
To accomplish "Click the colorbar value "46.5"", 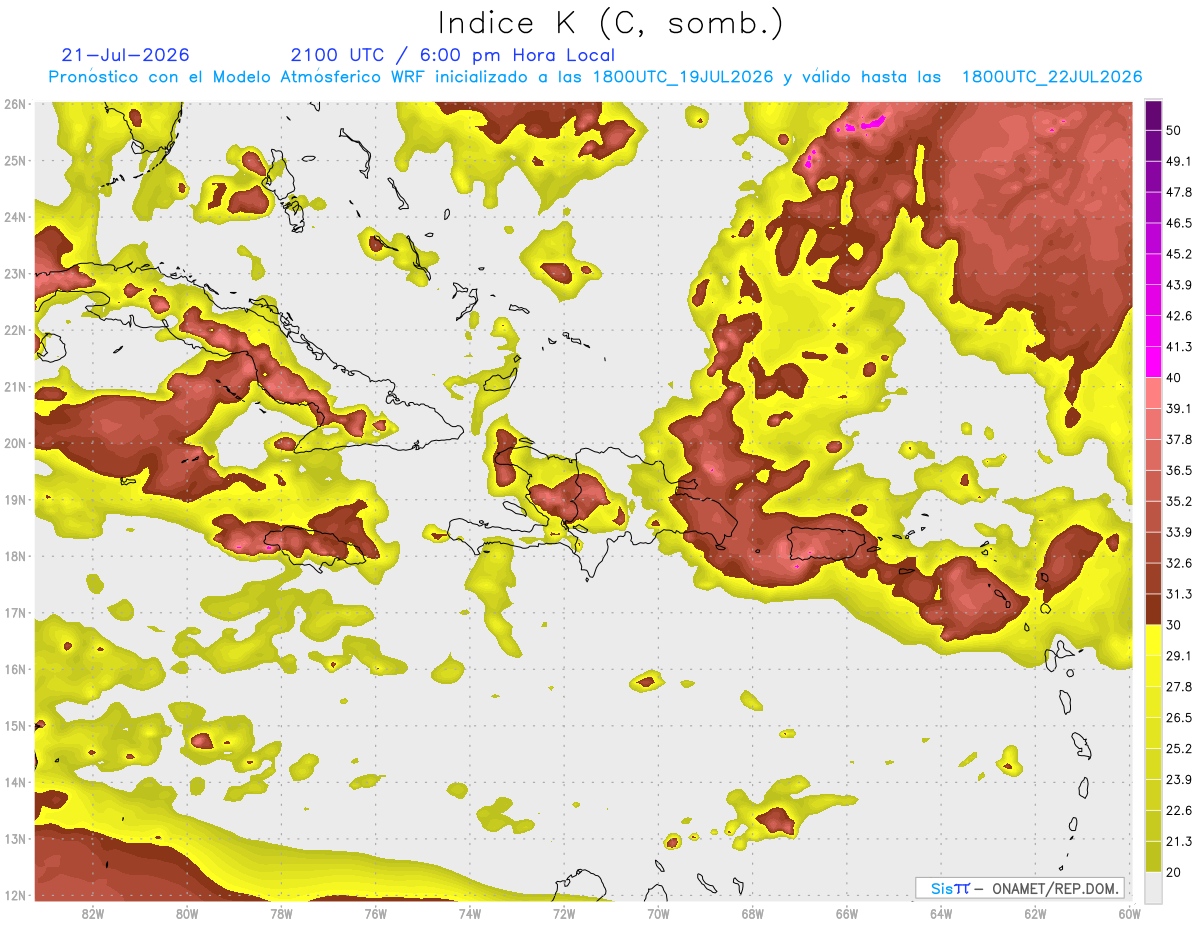I will [1179, 223].
